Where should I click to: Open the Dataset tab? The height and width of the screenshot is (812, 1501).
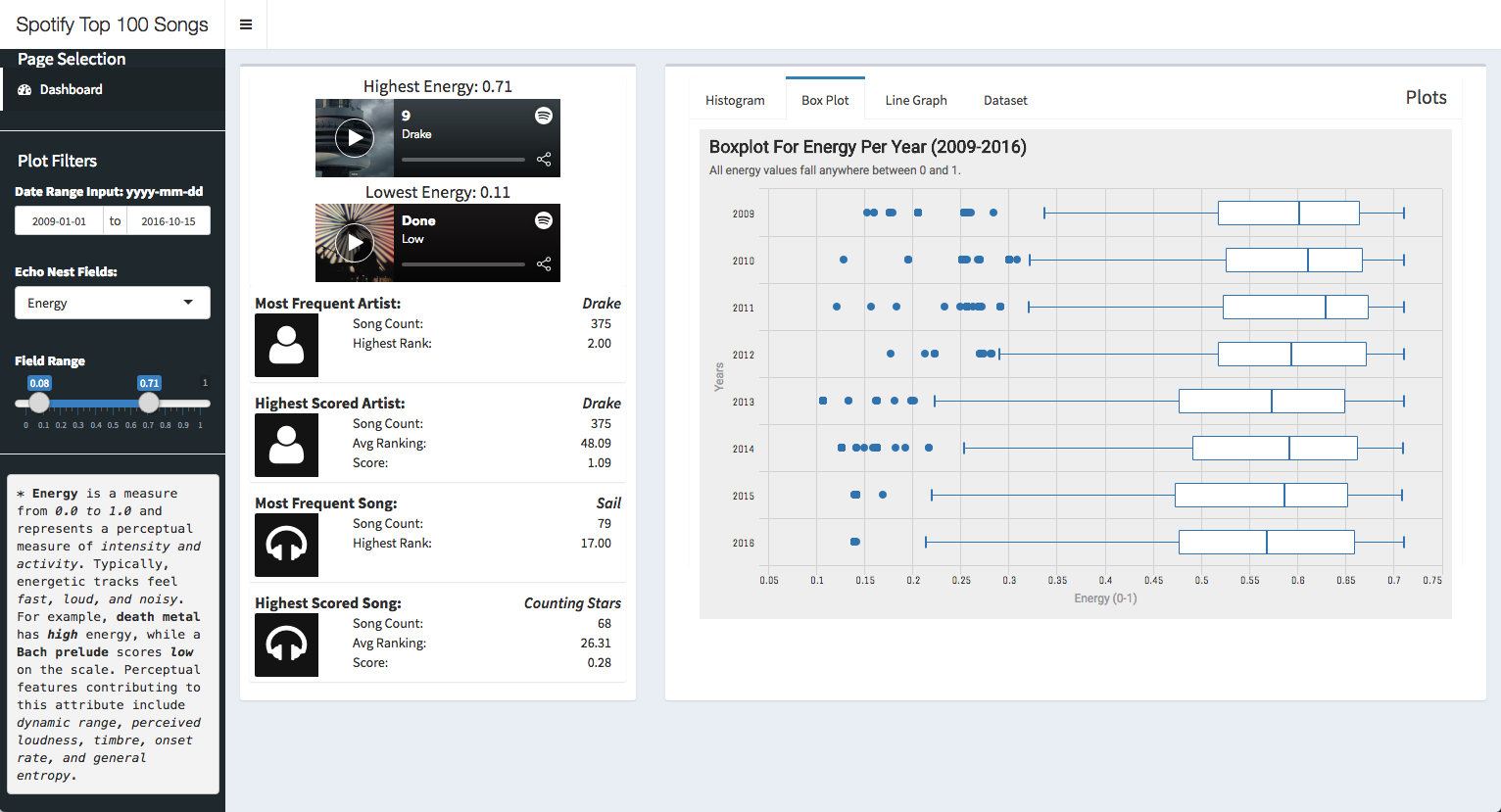pos(1005,100)
